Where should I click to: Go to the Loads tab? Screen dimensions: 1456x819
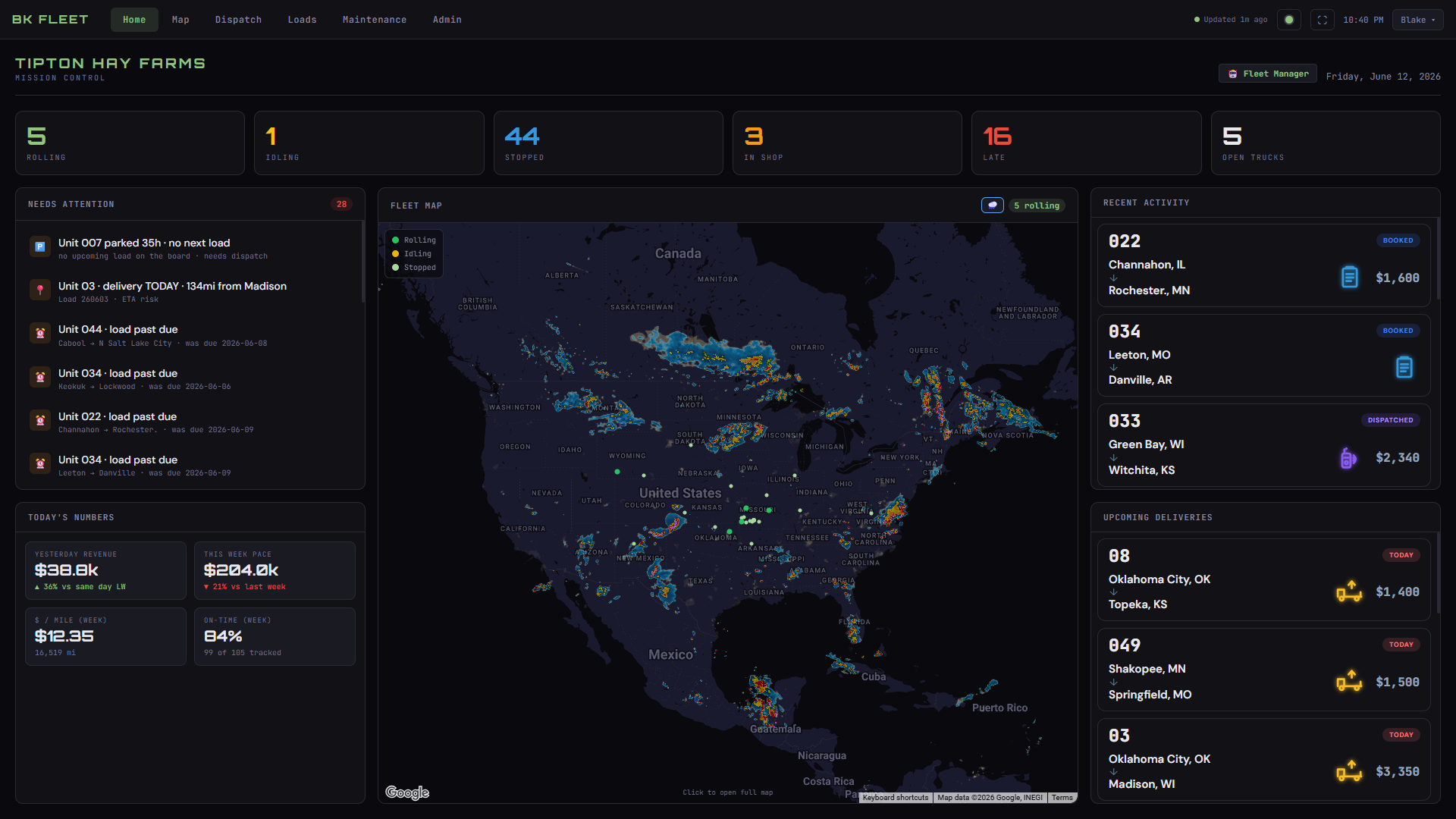(x=302, y=20)
